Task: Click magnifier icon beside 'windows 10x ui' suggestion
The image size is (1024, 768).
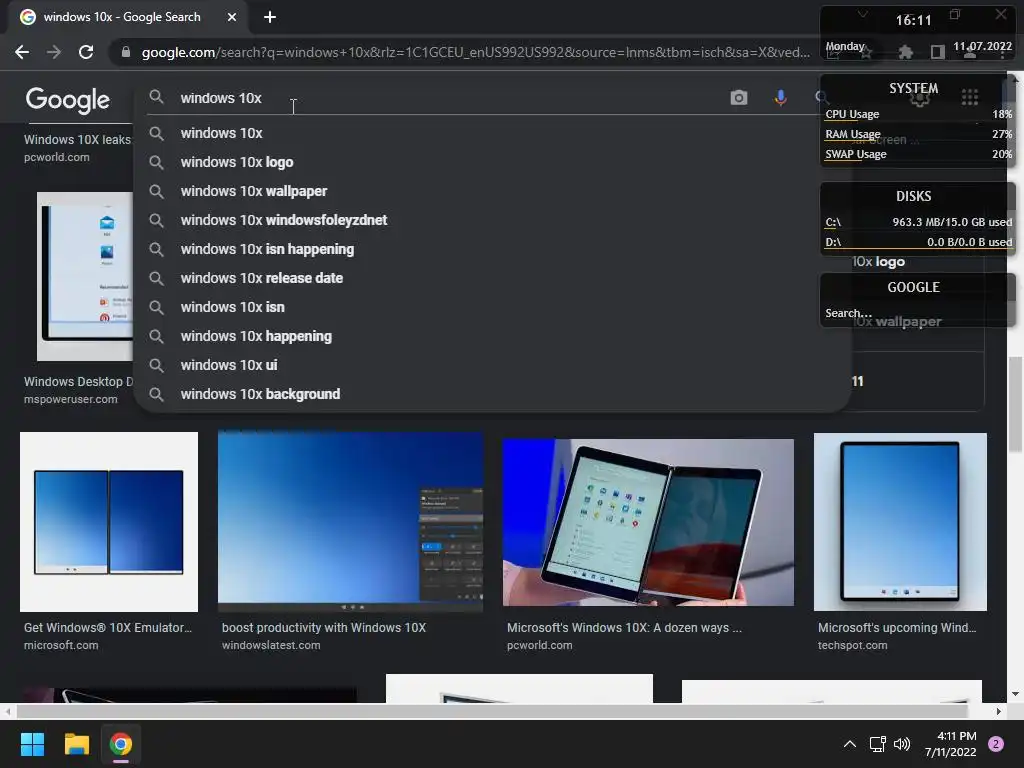Action: [156, 365]
